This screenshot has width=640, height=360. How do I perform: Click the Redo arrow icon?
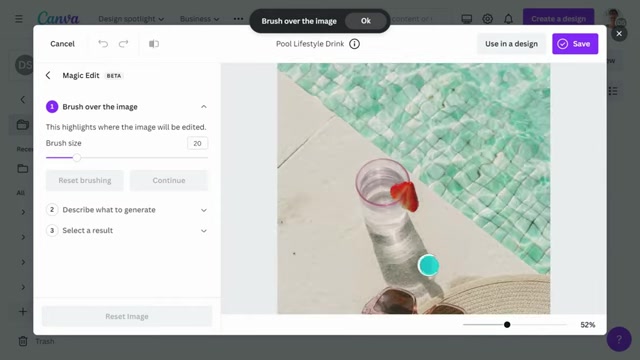tap(123, 44)
